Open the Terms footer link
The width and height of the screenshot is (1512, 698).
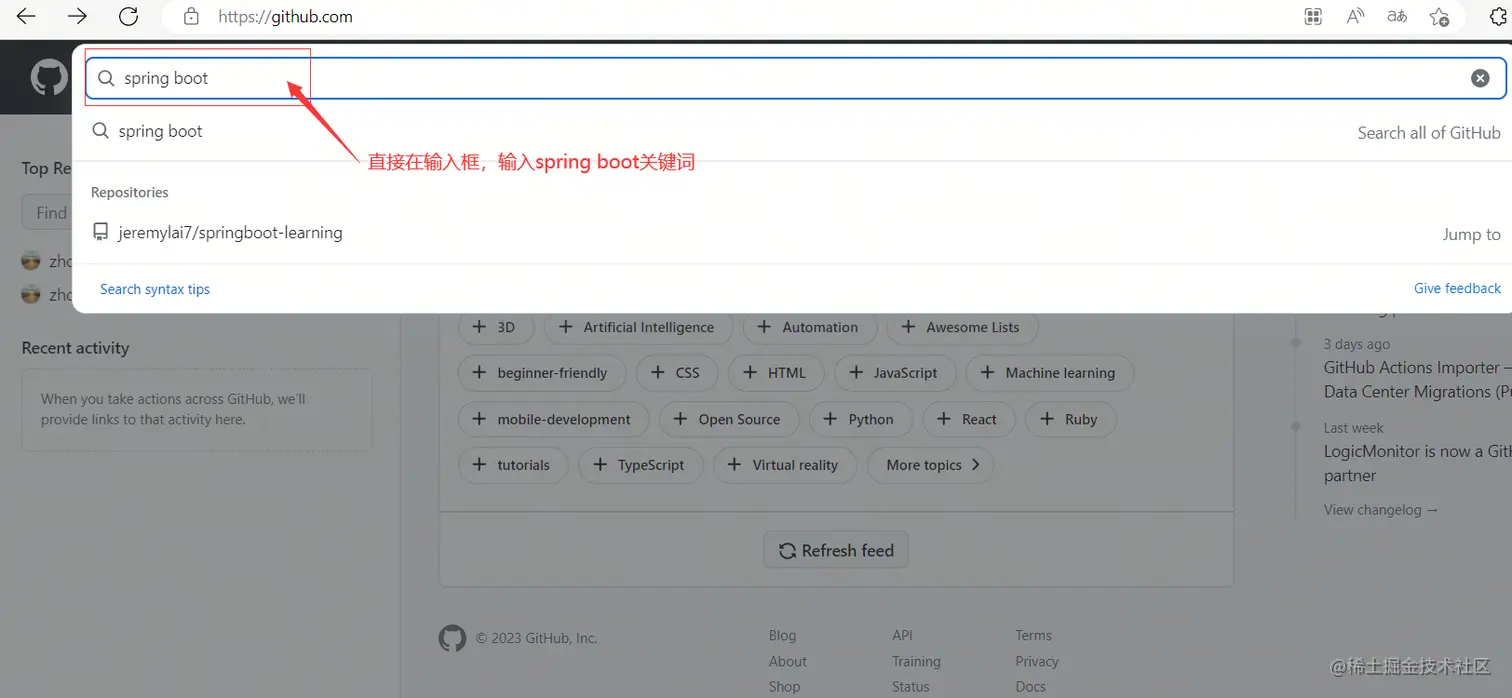[1033, 635]
